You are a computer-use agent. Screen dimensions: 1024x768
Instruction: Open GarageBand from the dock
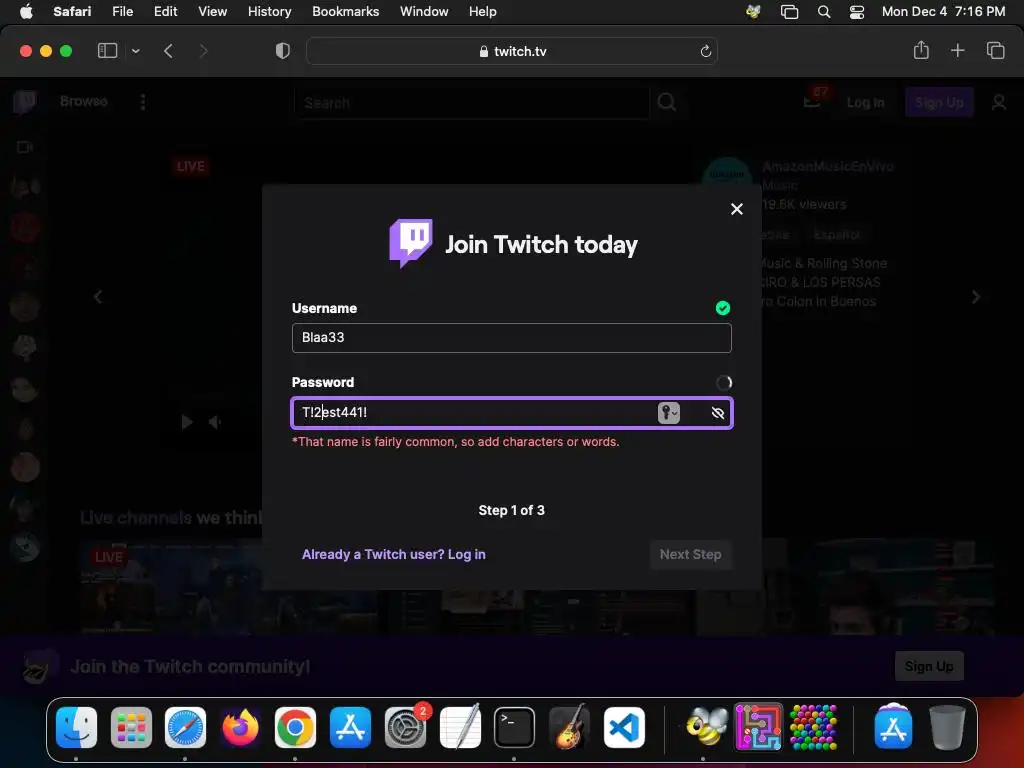569,728
